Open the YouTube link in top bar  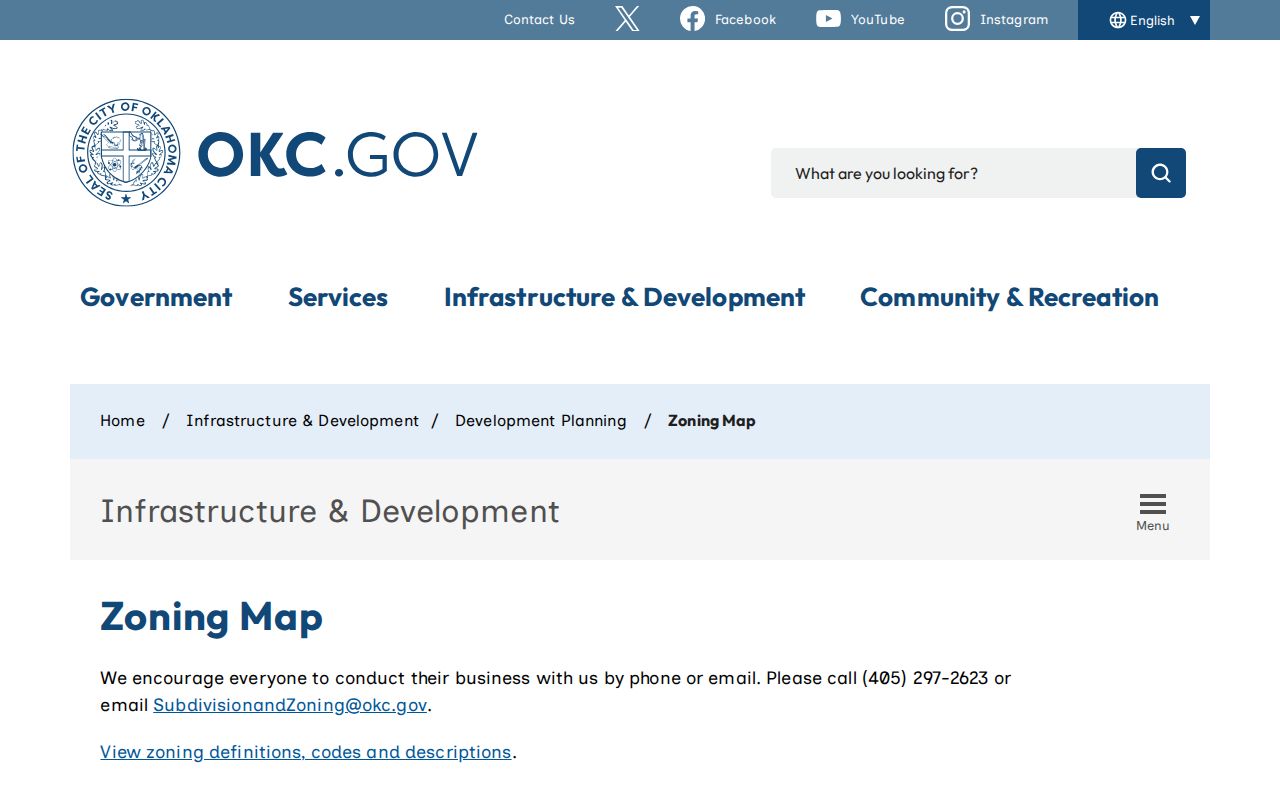point(860,19)
